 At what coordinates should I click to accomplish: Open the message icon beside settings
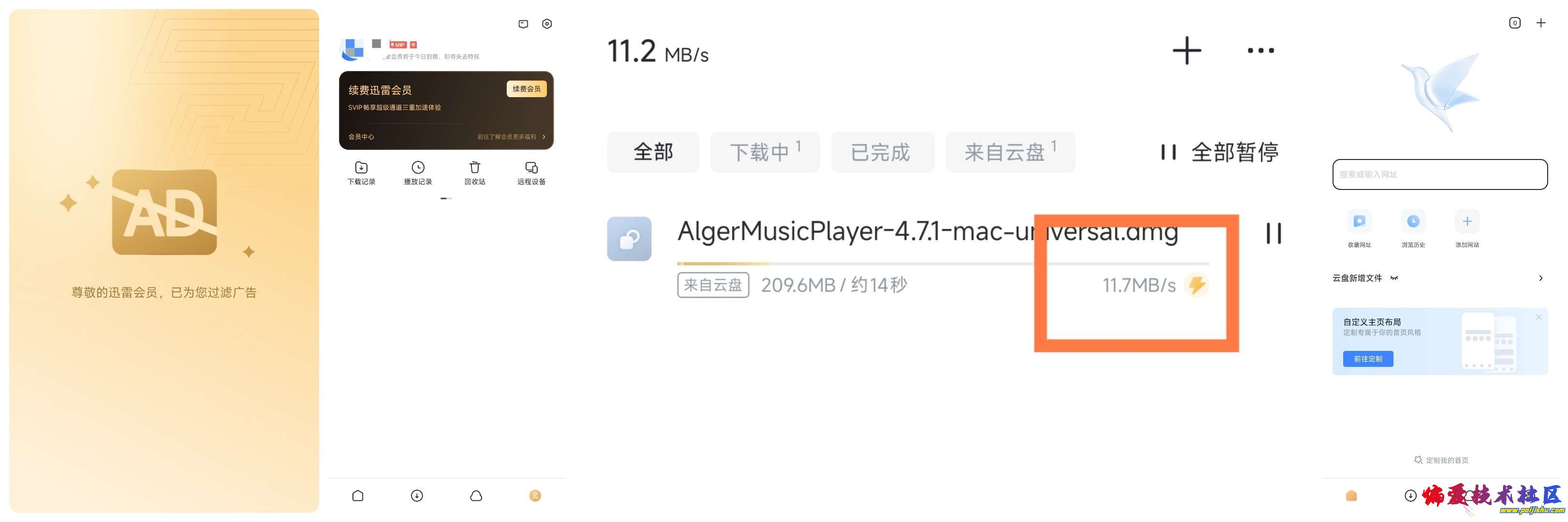coord(523,24)
